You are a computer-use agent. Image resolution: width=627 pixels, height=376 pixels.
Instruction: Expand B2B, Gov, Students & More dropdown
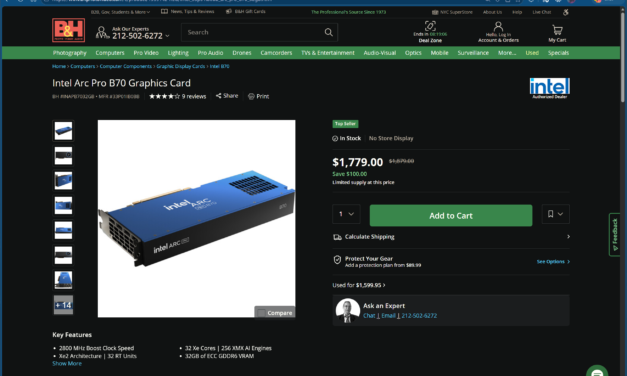click(x=120, y=12)
